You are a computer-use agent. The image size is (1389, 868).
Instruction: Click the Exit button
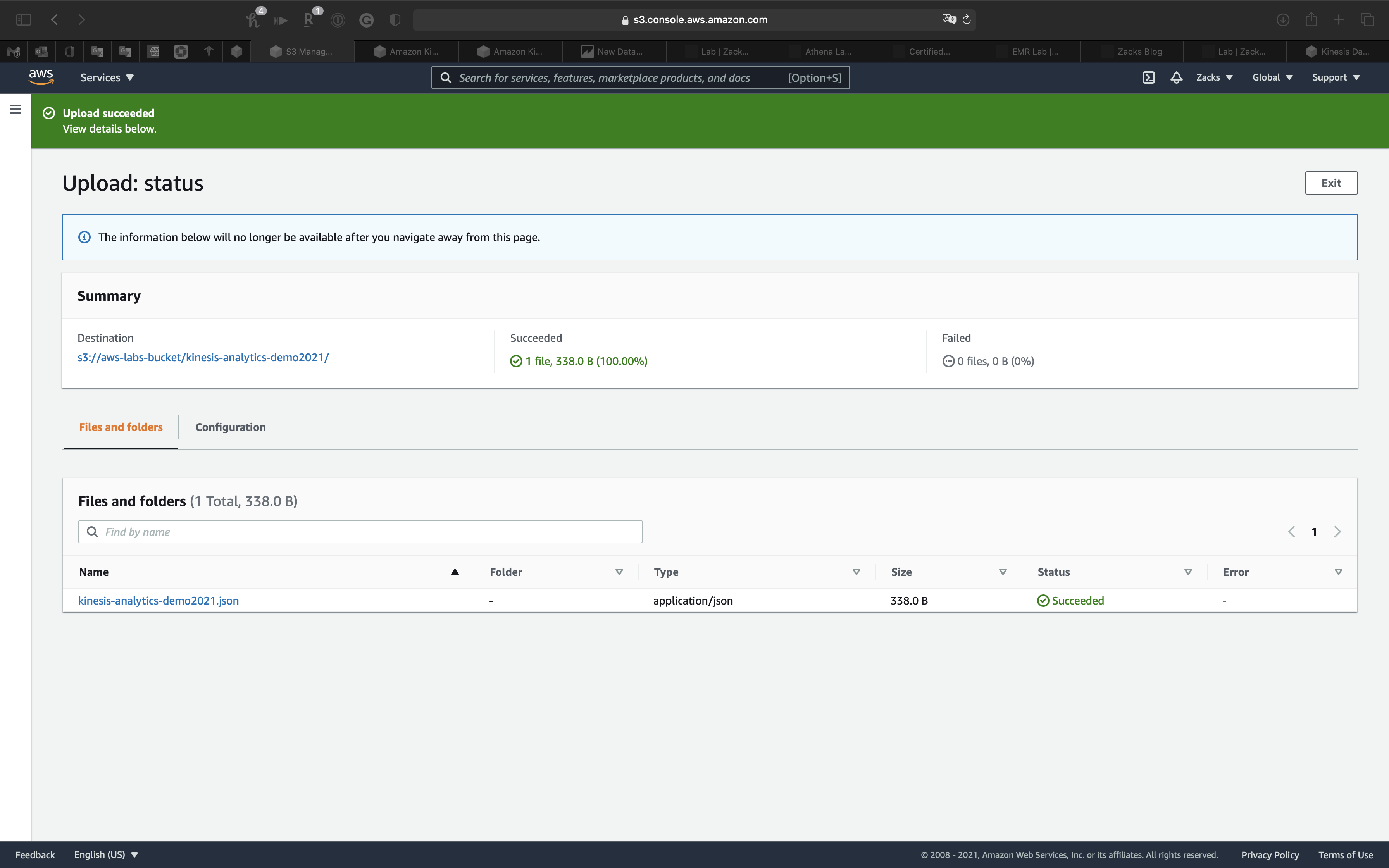tap(1330, 183)
